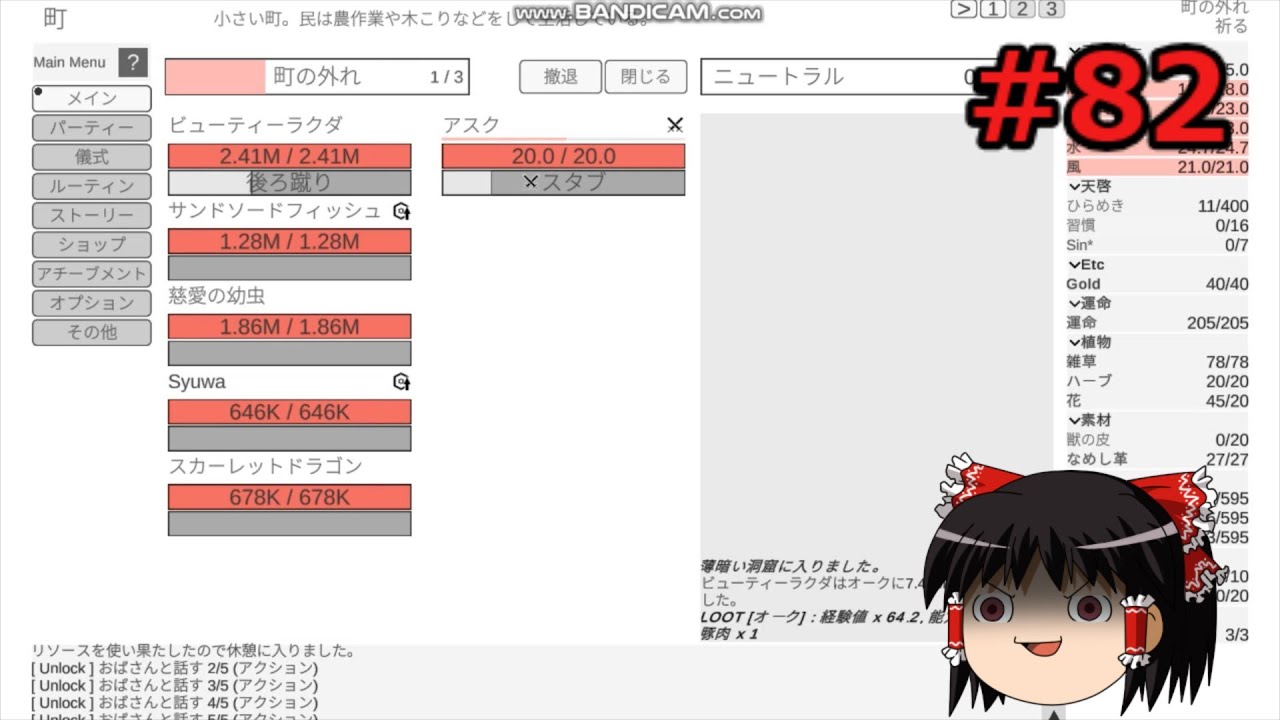Click the 慈愛の幼虫 name
Viewport: 1280px width, 720px height.
[x=217, y=297]
